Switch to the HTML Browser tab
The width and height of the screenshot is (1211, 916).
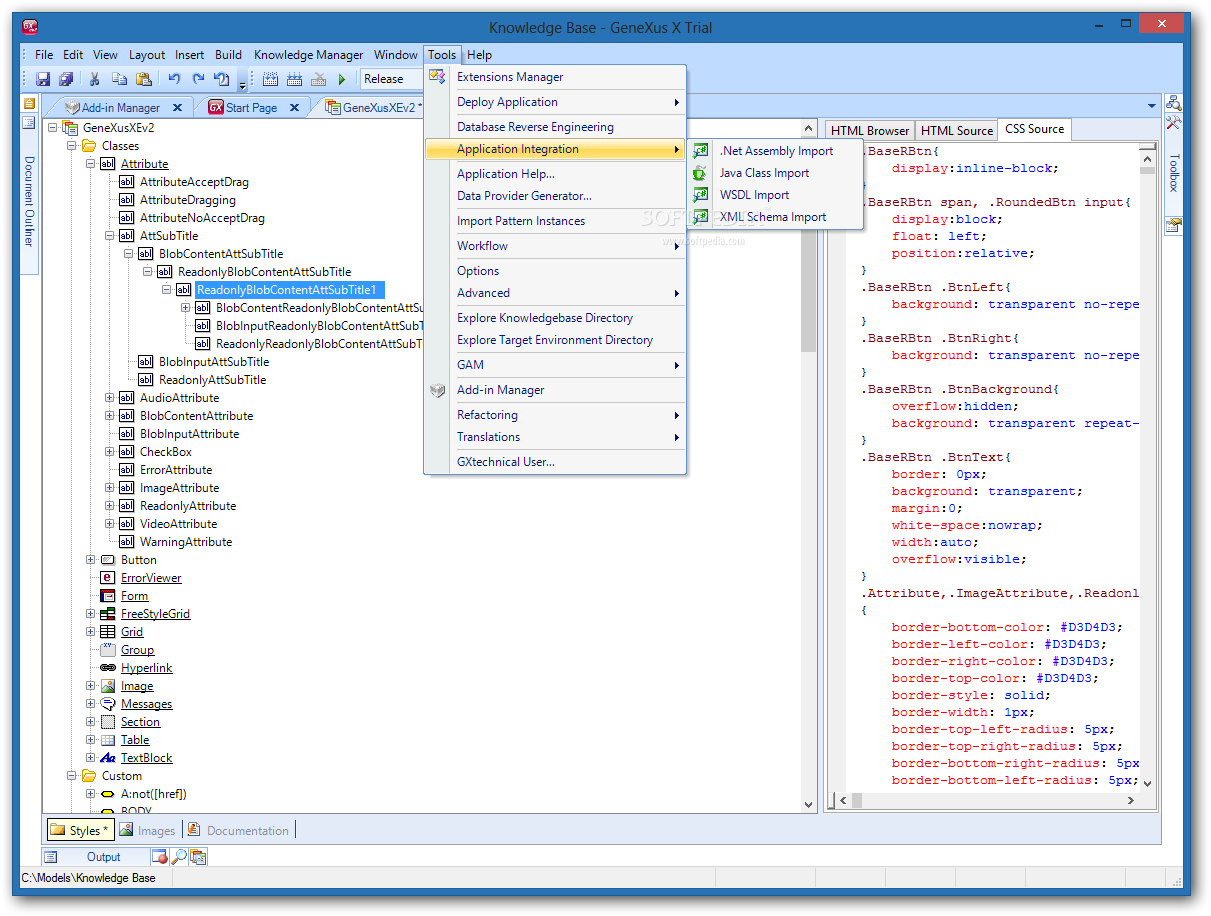pos(869,130)
